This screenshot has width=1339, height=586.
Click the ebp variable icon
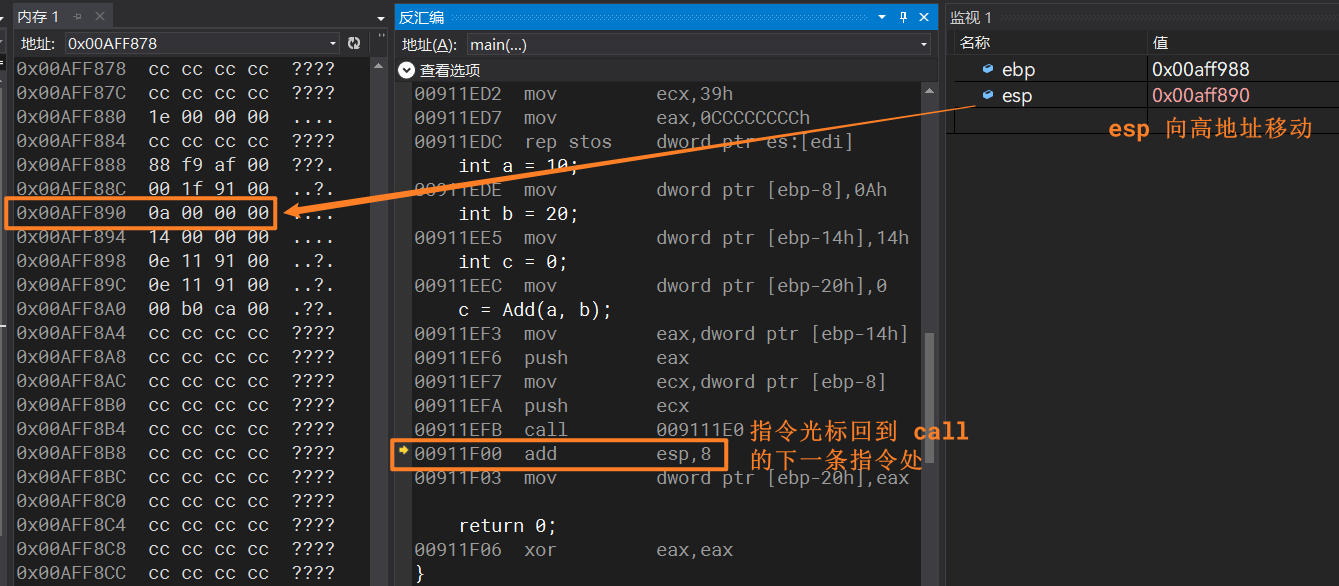(x=988, y=69)
